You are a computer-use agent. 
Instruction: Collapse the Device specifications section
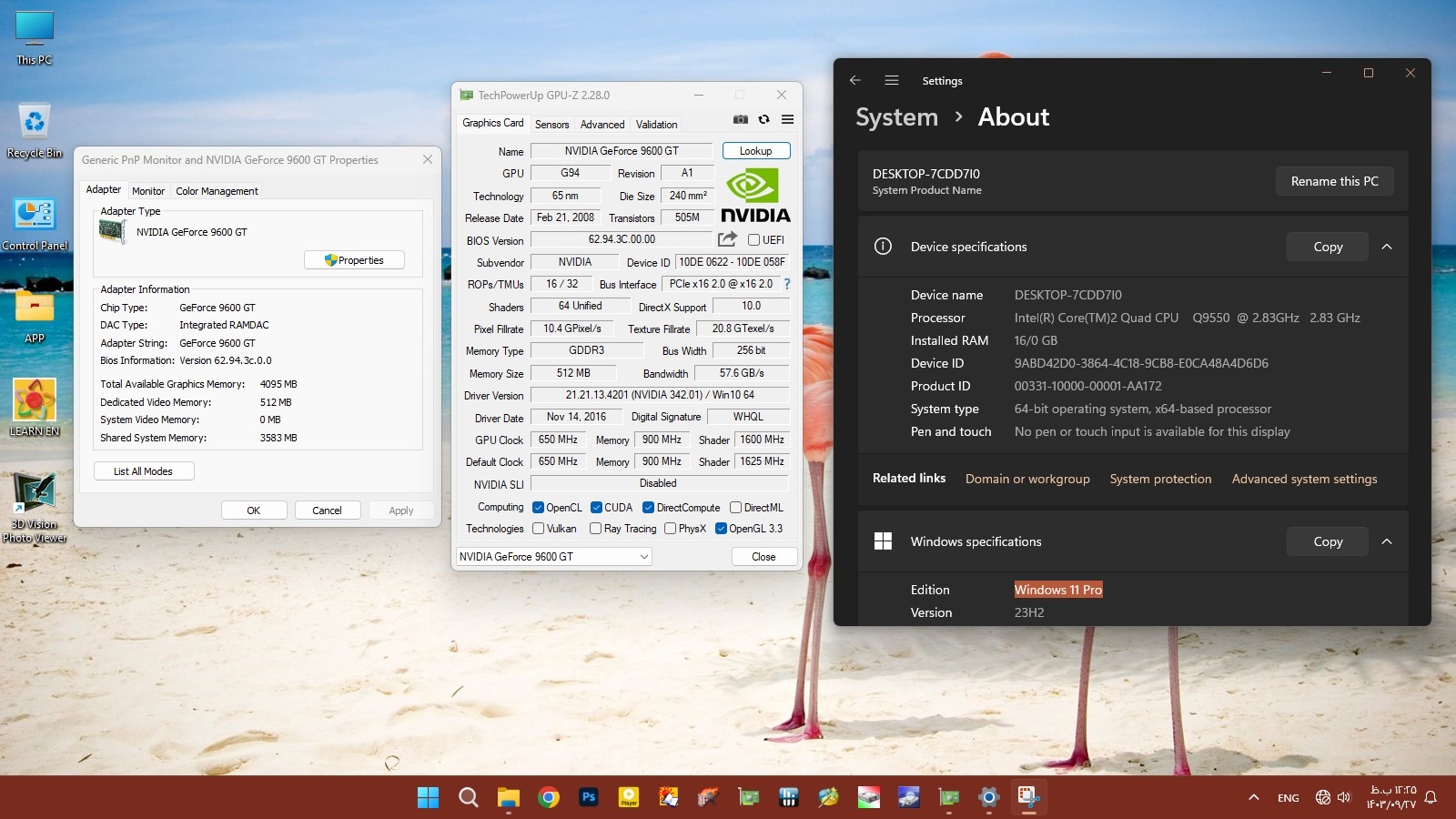coord(1387,247)
